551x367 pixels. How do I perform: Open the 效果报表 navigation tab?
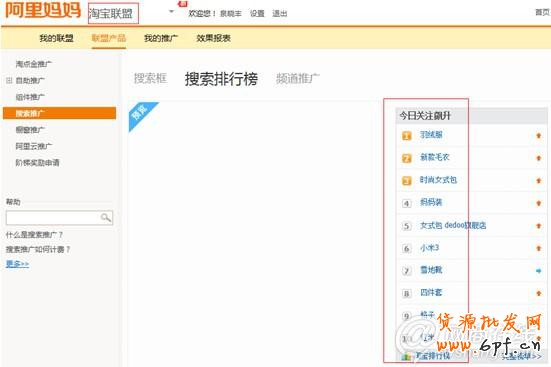click(213, 38)
